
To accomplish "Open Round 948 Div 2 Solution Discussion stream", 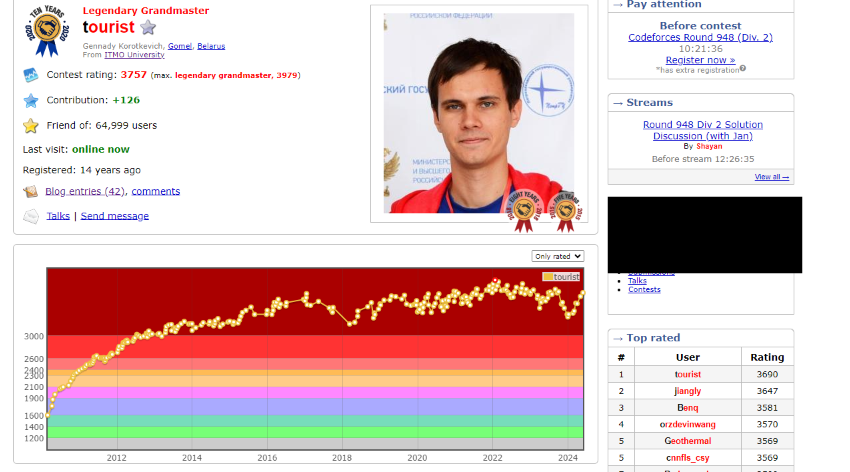I will click(x=703, y=130).
